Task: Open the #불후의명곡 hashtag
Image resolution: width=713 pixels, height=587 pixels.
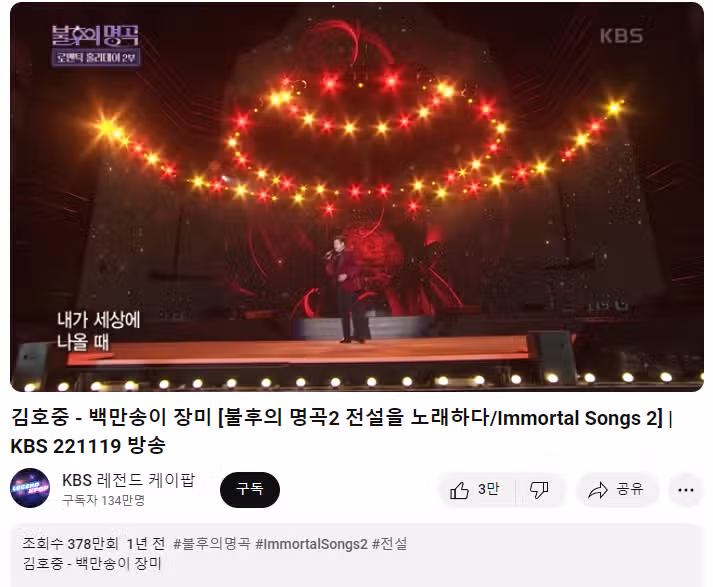Action: pyautogui.click(x=211, y=543)
